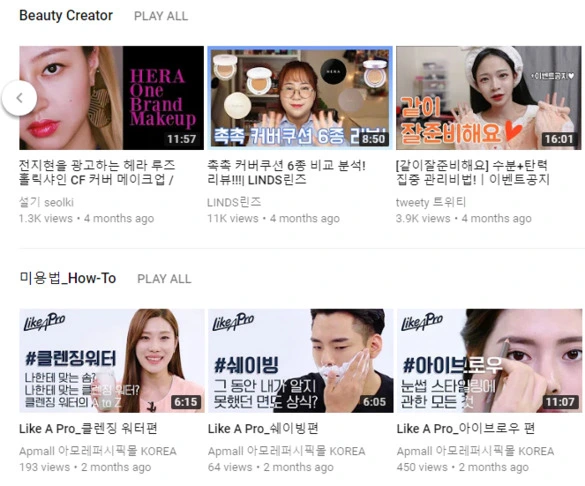585x486 pixels.
Task: Play all Beauty Creator videos
Action: (161, 16)
